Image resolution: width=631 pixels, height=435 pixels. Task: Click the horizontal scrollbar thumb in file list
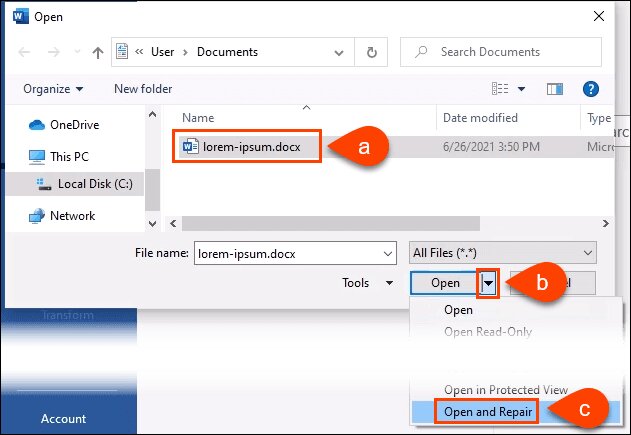pos(331,223)
